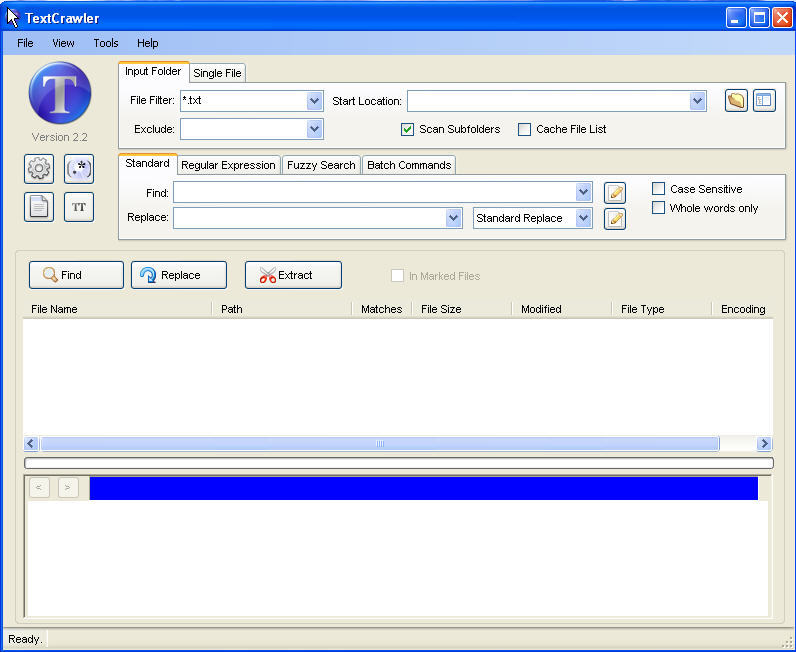The image size is (796, 652).
Task: Browse for start folder with folder icon
Action: [736, 101]
